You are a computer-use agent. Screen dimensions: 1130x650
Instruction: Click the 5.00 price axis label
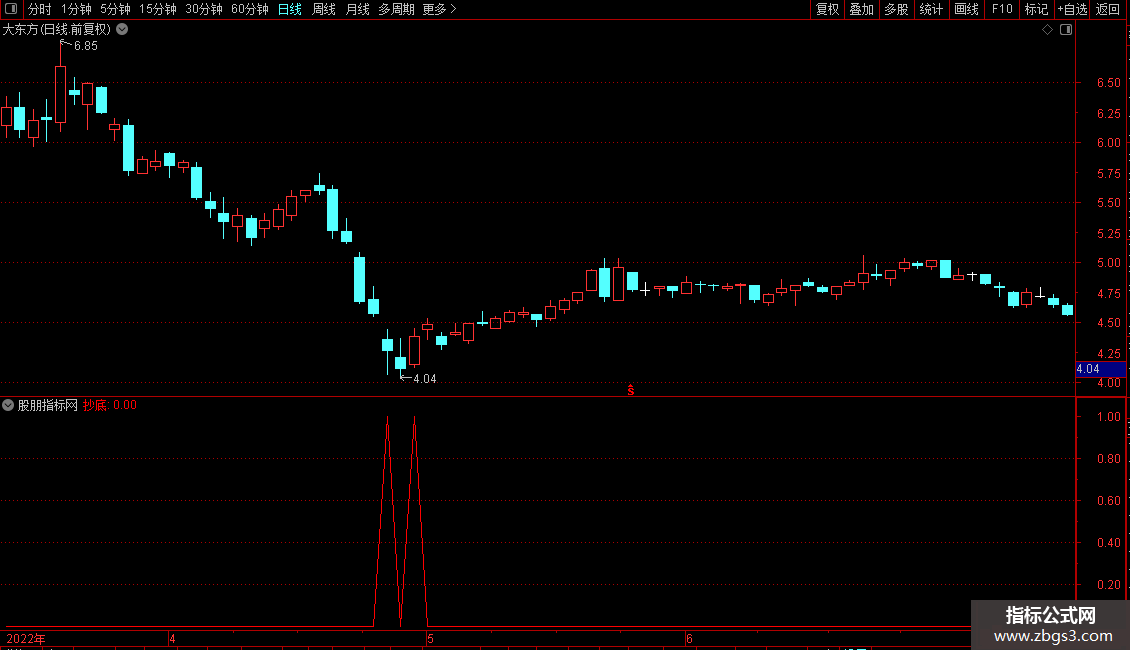click(1108, 263)
